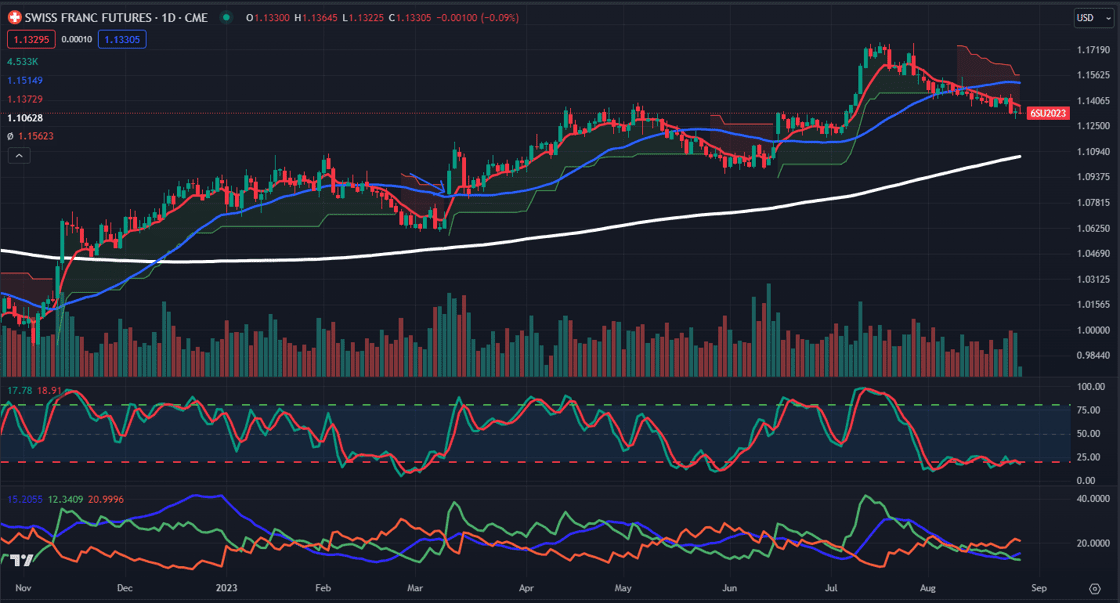Select the indicator value 1.15623
Screen dimensions: 1120x603
point(36,136)
